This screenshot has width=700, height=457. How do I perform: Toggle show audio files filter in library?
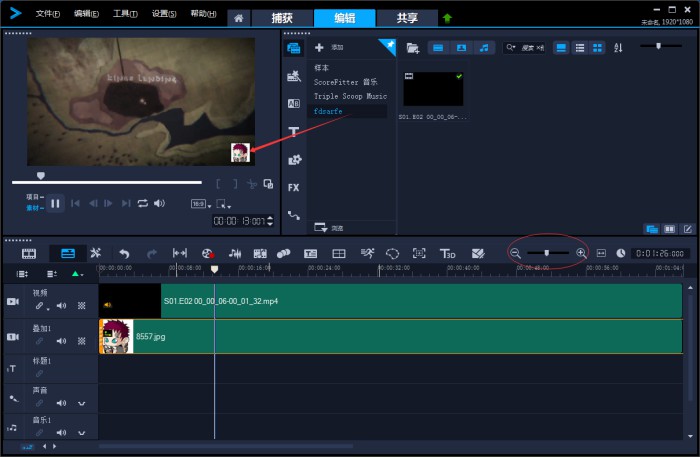click(484, 47)
